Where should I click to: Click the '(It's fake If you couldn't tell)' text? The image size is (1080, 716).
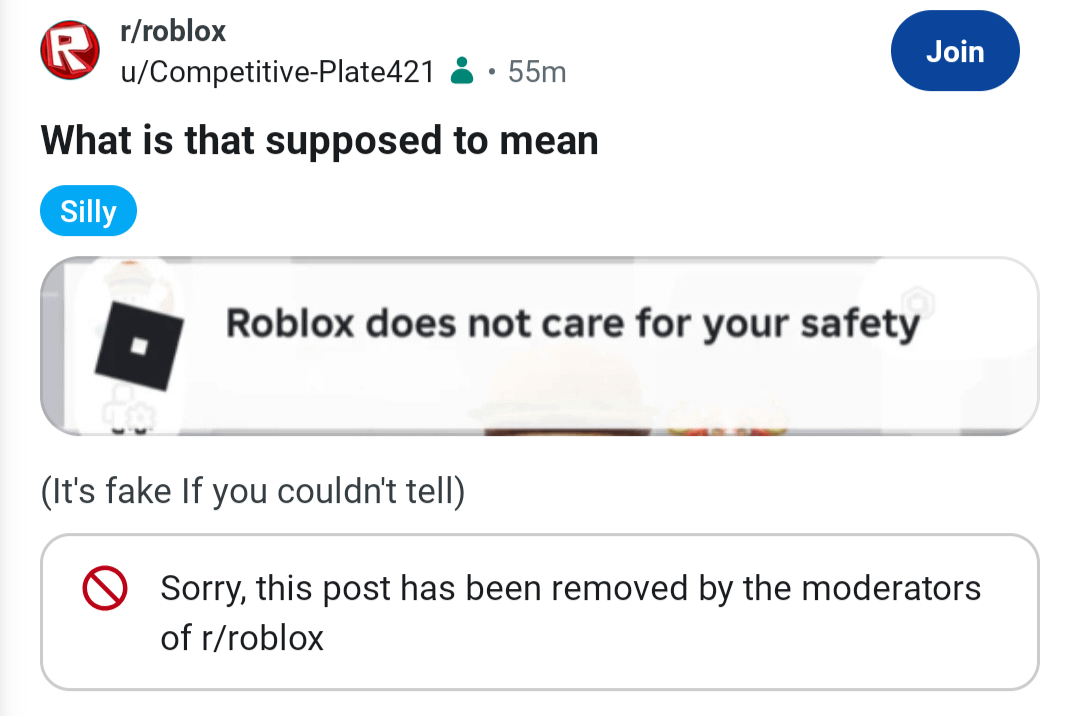click(x=253, y=492)
